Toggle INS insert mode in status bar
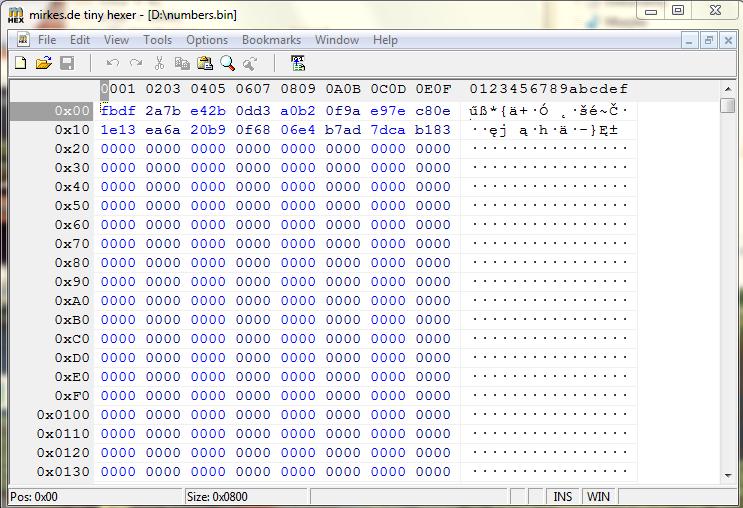This screenshot has width=743, height=508. tap(562, 497)
